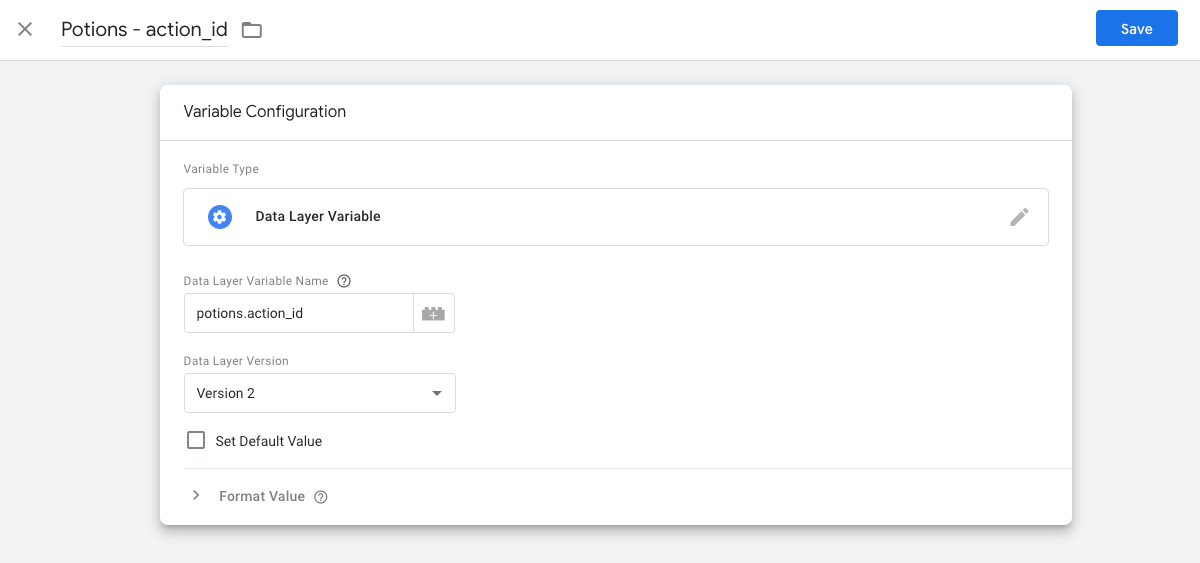
Task: Click the arrow in the Version 2 selector
Action: (437, 393)
